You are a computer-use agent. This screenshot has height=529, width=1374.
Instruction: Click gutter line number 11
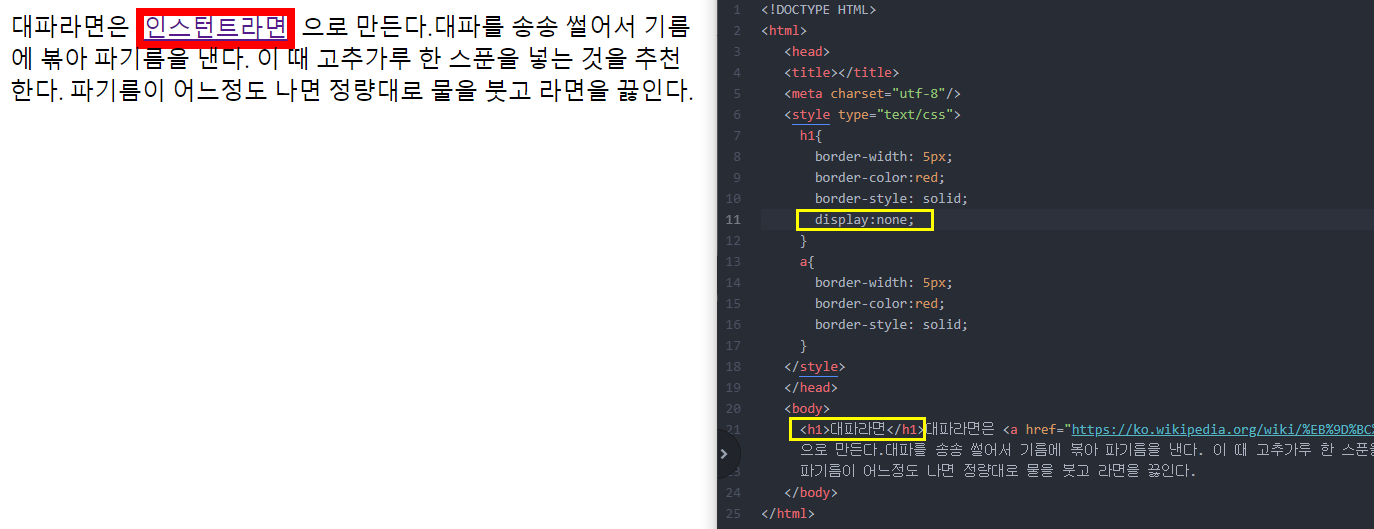[x=735, y=220]
